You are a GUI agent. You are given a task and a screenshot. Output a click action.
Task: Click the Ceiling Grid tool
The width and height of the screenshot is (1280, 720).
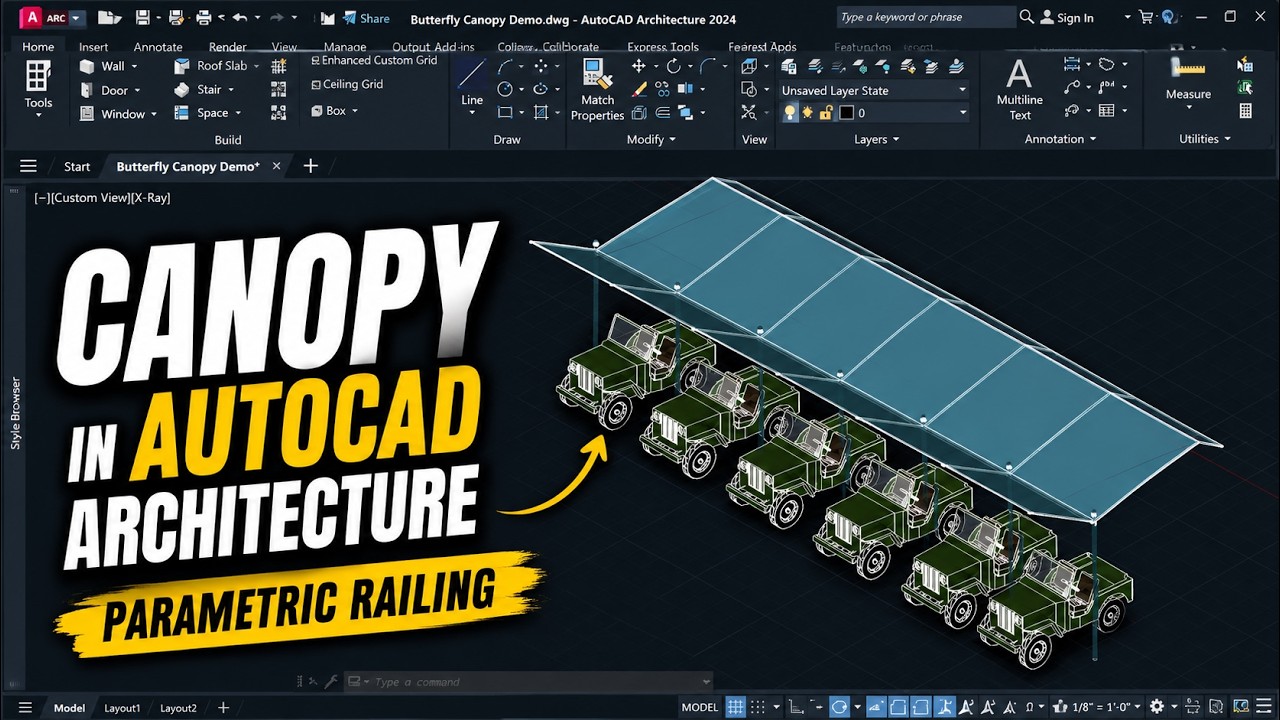click(347, 85)
